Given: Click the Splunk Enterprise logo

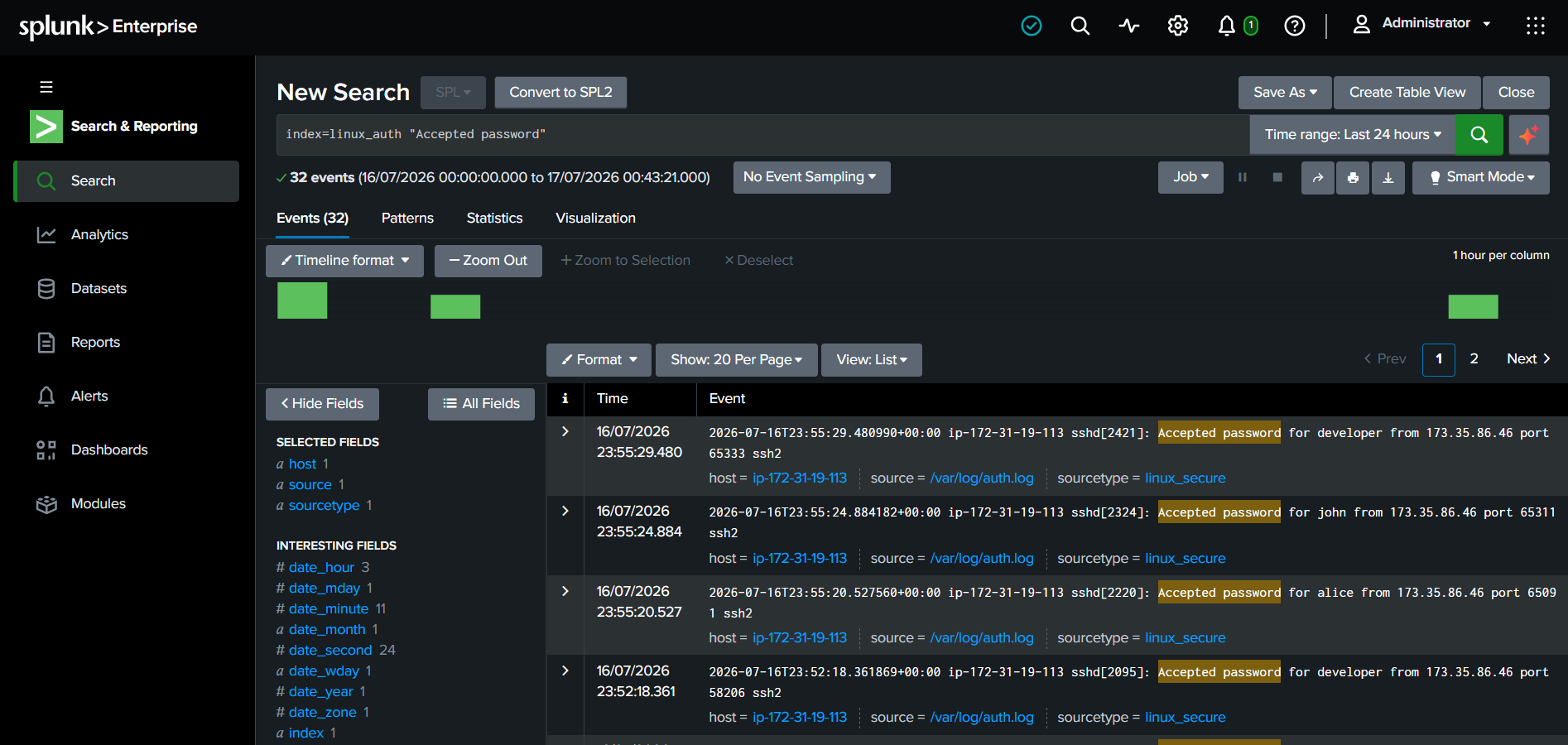Looking at the screenshot, I should pos(108,26).
